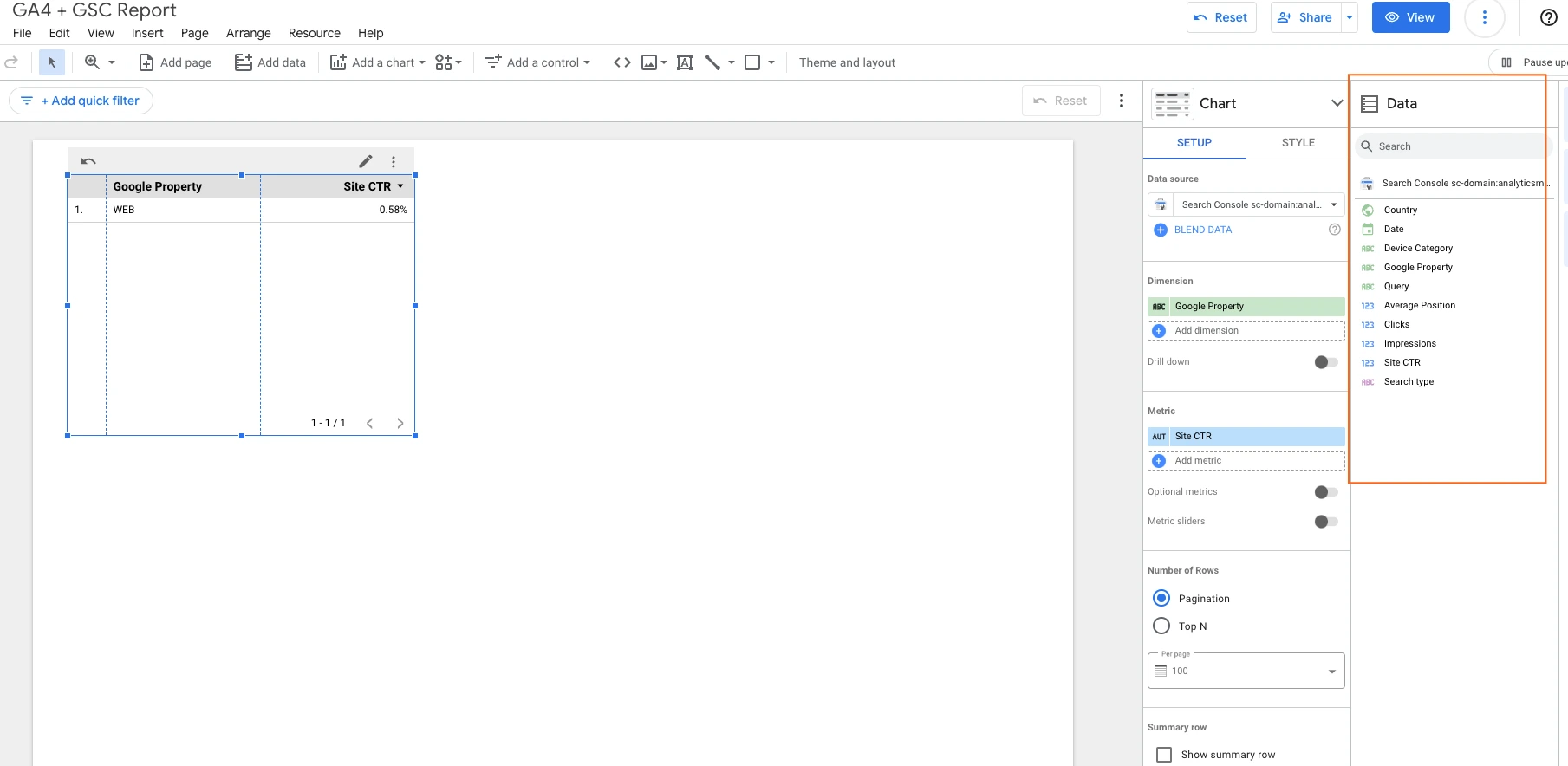Go to the next table page
Viewport: 1568px width, 766px height.
400,423
